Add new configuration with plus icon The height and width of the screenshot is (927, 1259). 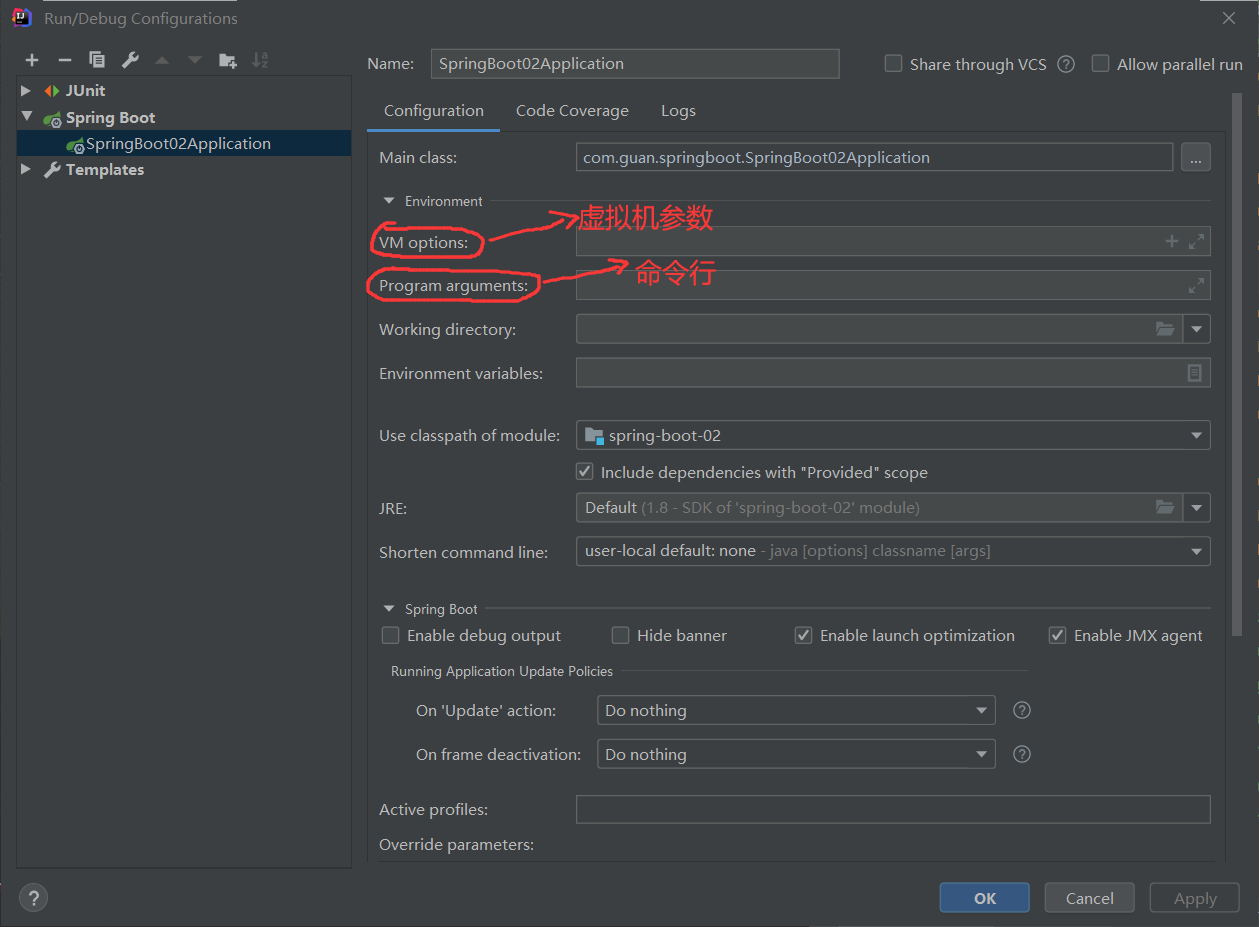coord(32,60)
